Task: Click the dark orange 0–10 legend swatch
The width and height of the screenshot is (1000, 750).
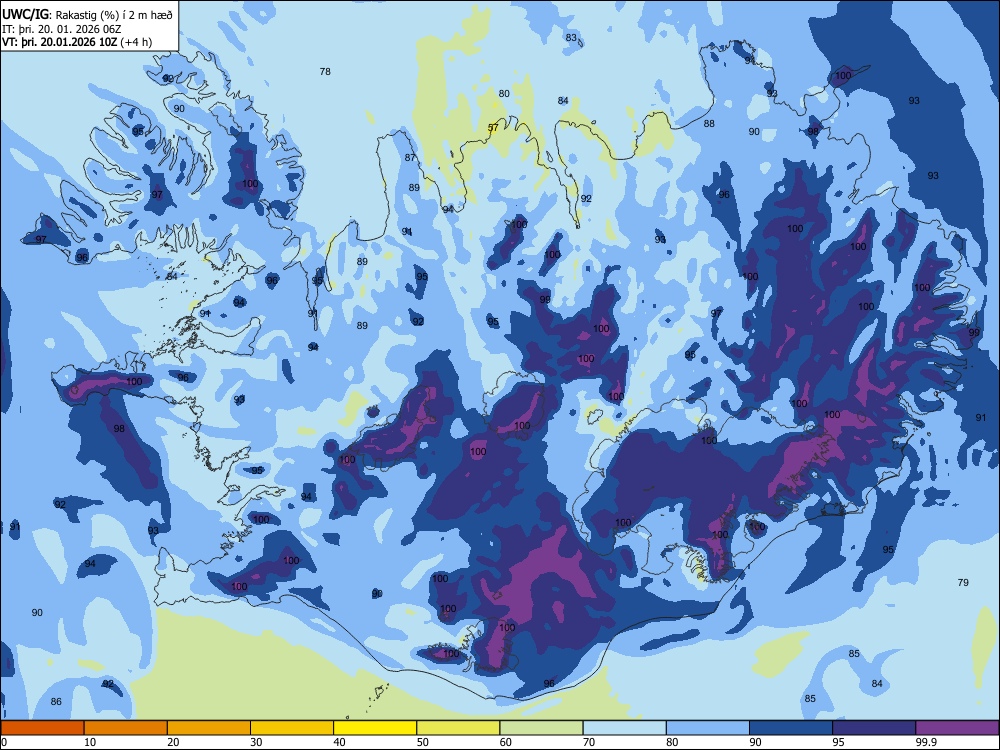Action: pos(42,728)
